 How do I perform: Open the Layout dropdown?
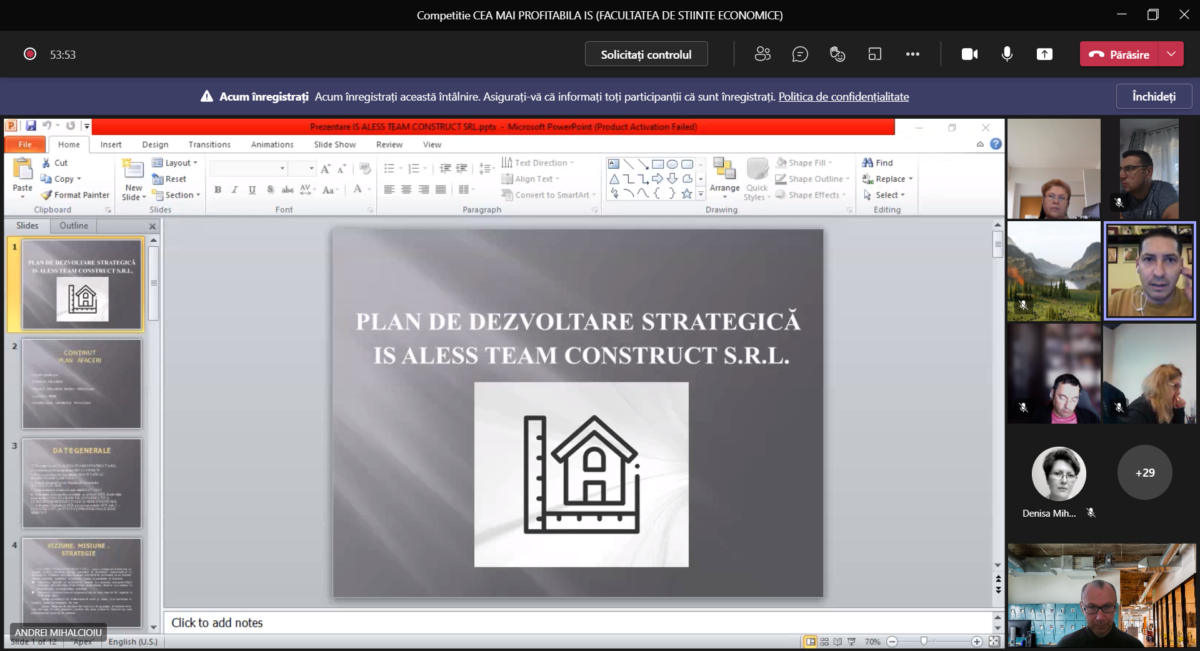(x=175, y=163)
